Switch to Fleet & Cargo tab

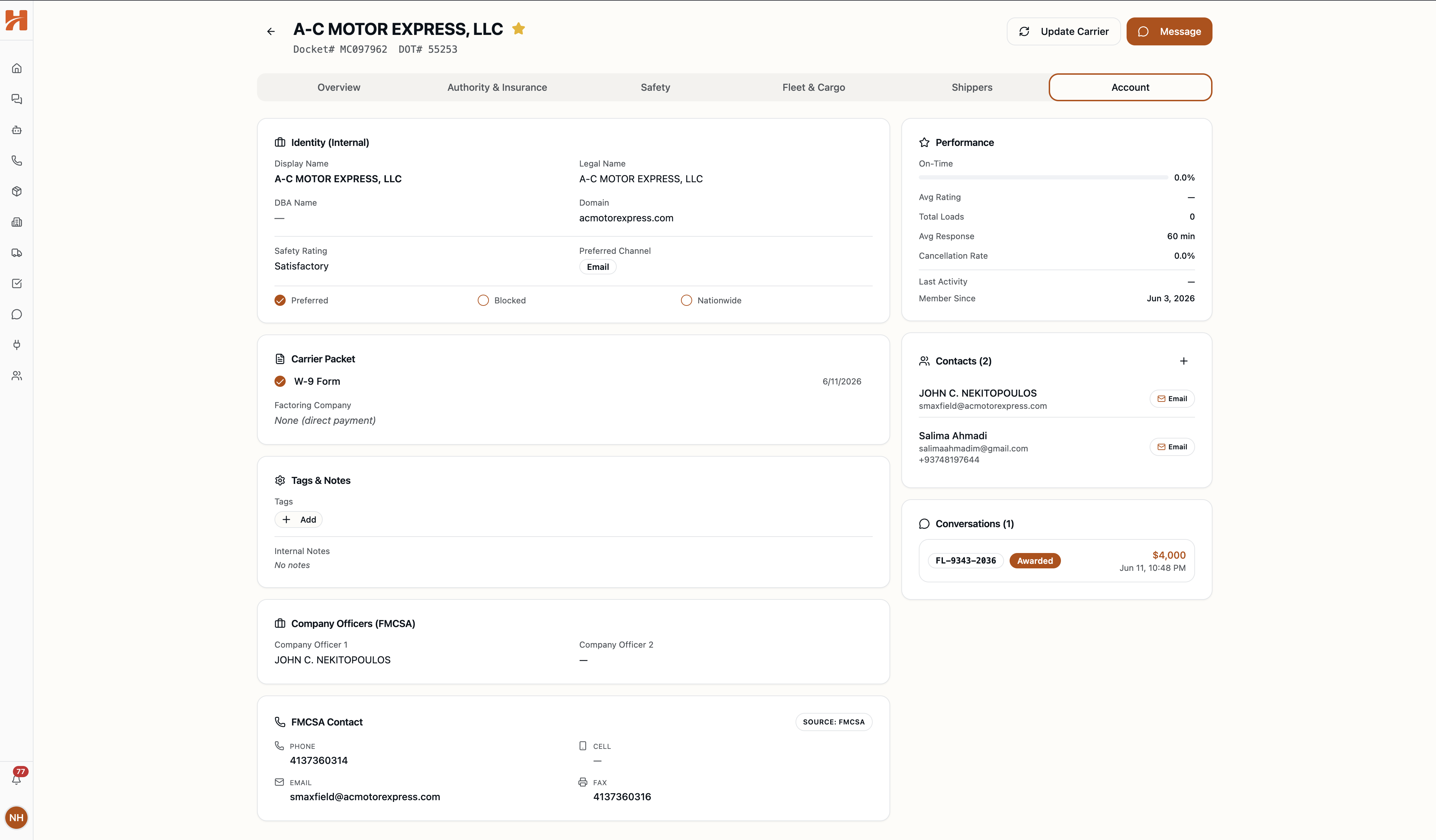coord(814,87)
